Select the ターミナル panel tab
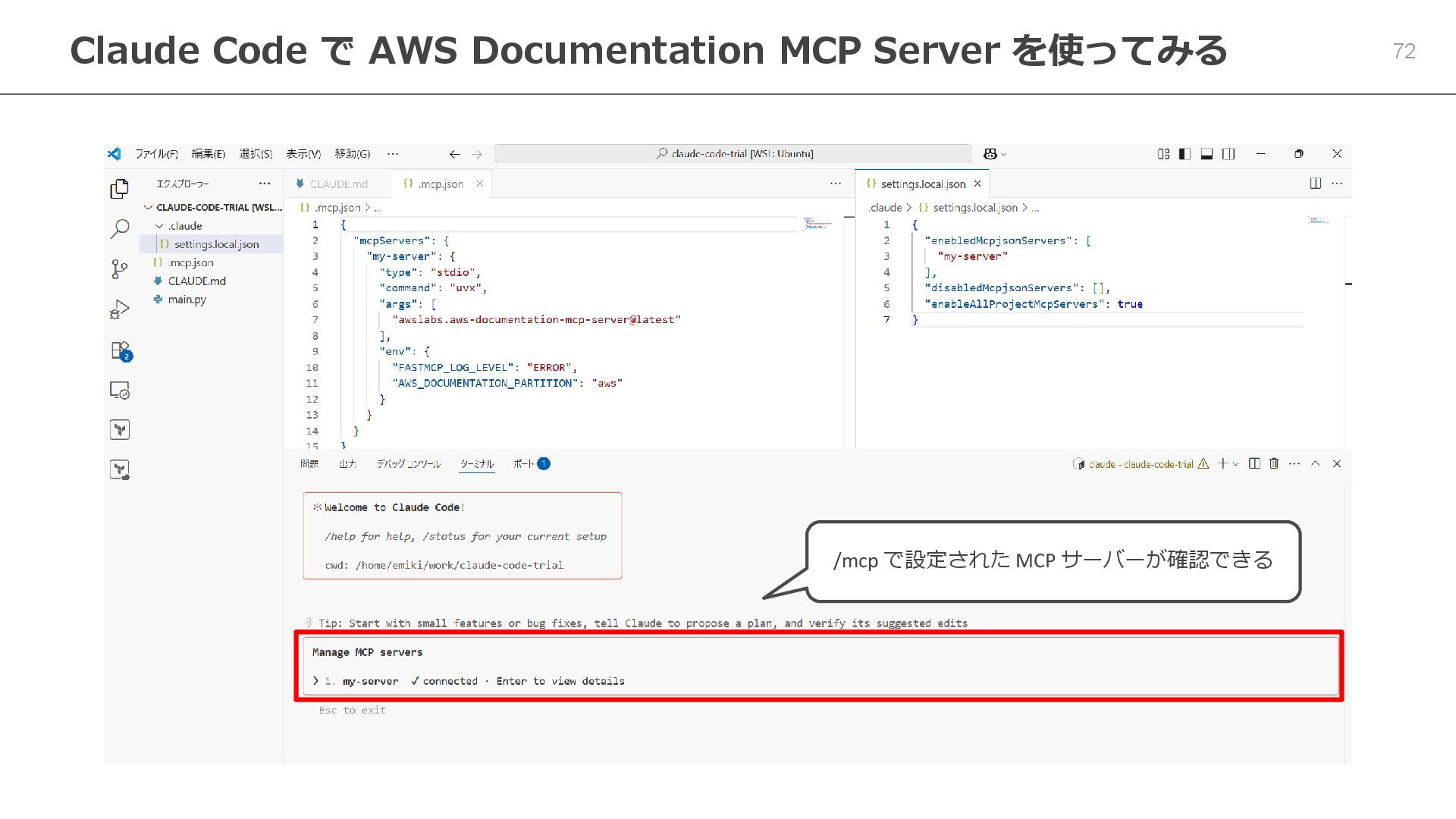 (477, 463)
